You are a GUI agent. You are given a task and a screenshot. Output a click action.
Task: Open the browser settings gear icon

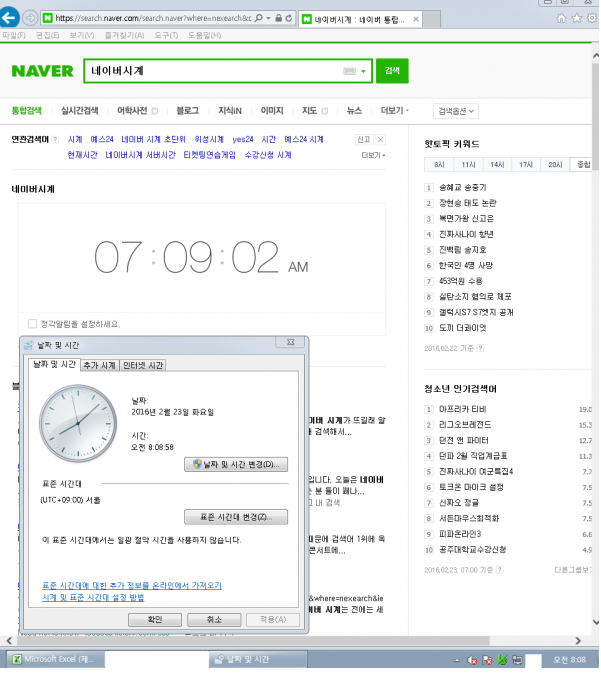coord(592,18)
